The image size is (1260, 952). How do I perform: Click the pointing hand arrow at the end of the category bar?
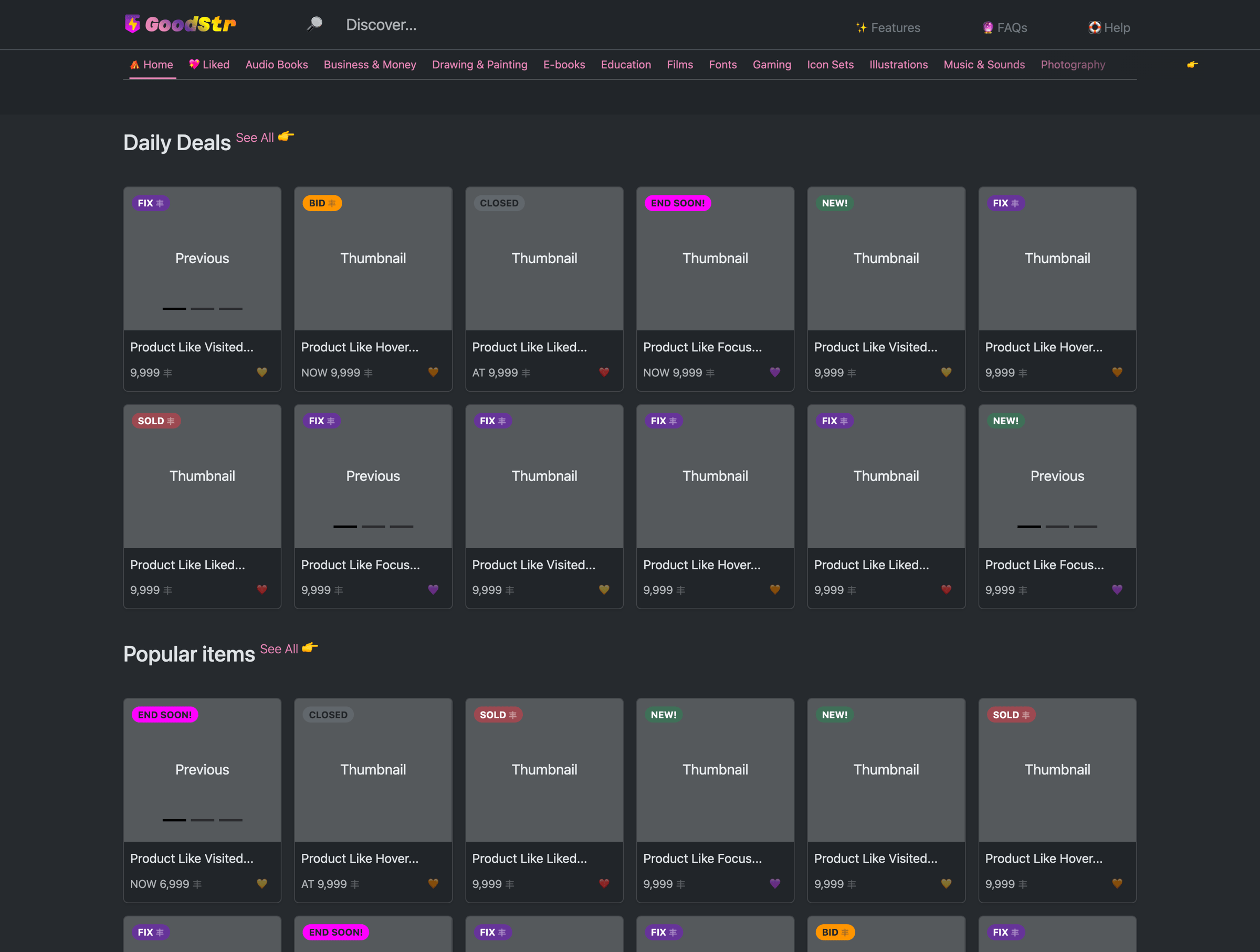(x=1192, y=65)
